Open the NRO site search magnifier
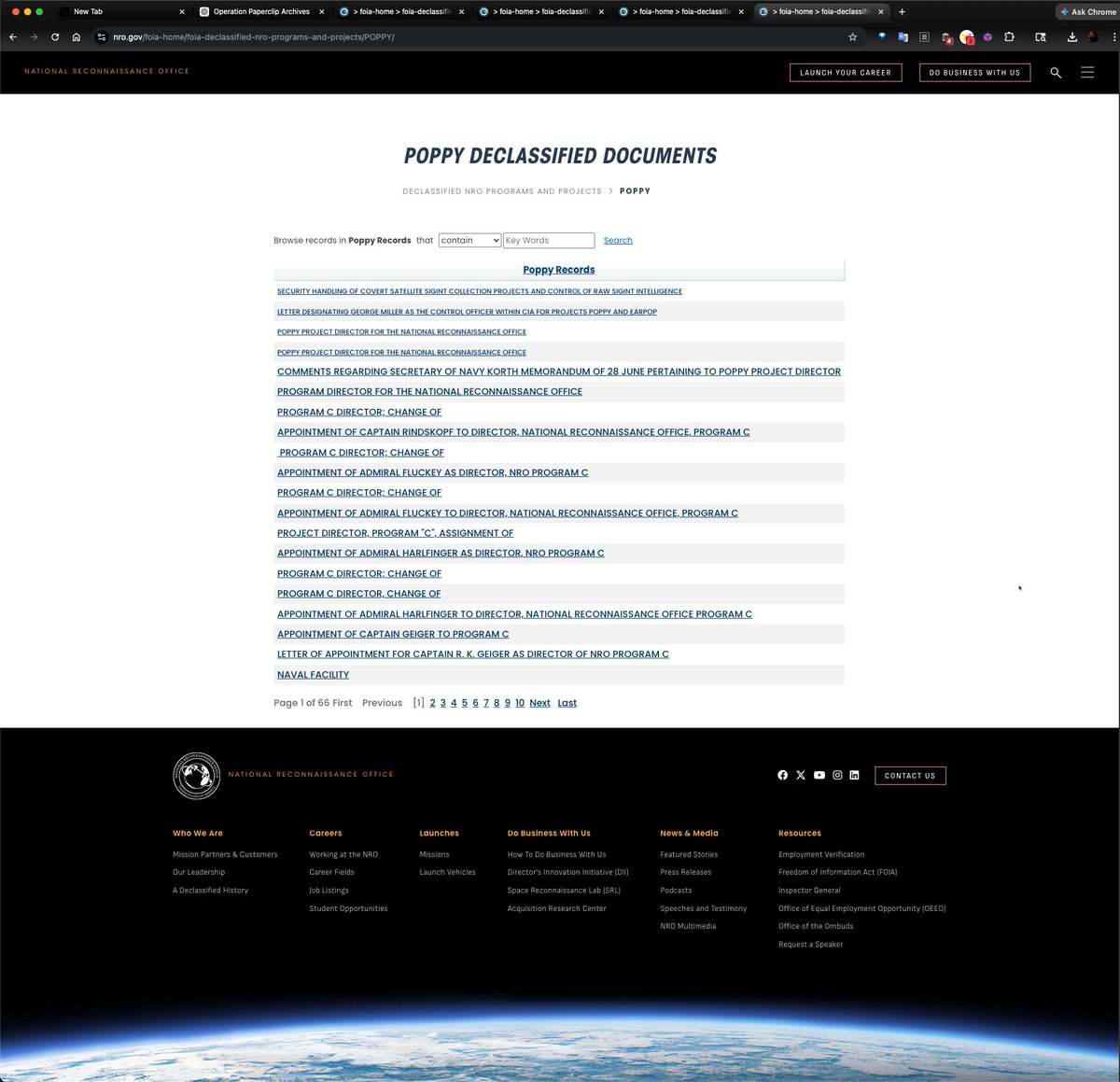Image resolution: width=1120 pixels, height=1082 pixels. coord(1056,72)
